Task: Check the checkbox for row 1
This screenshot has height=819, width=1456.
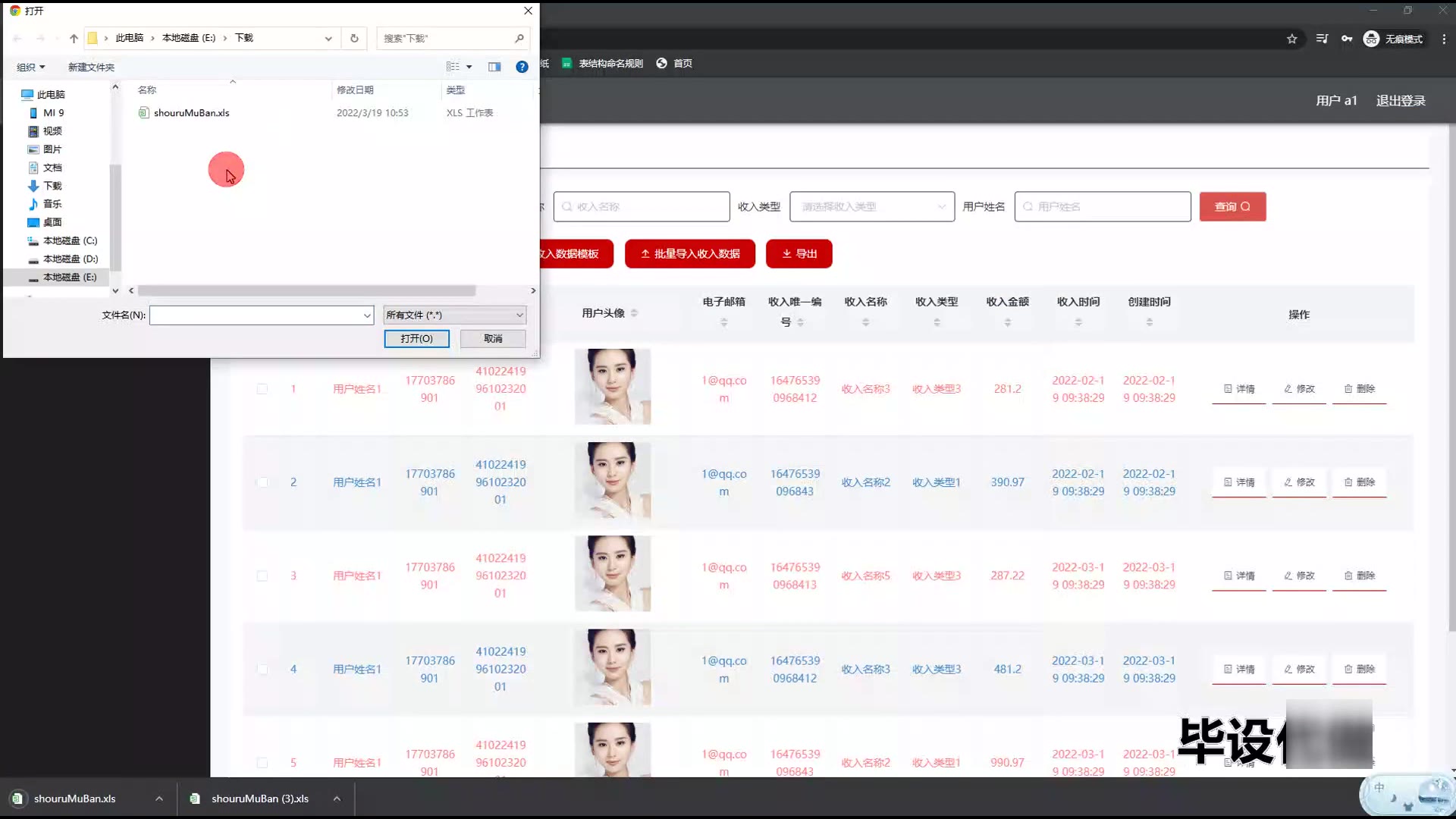Action: pos(262,389)
